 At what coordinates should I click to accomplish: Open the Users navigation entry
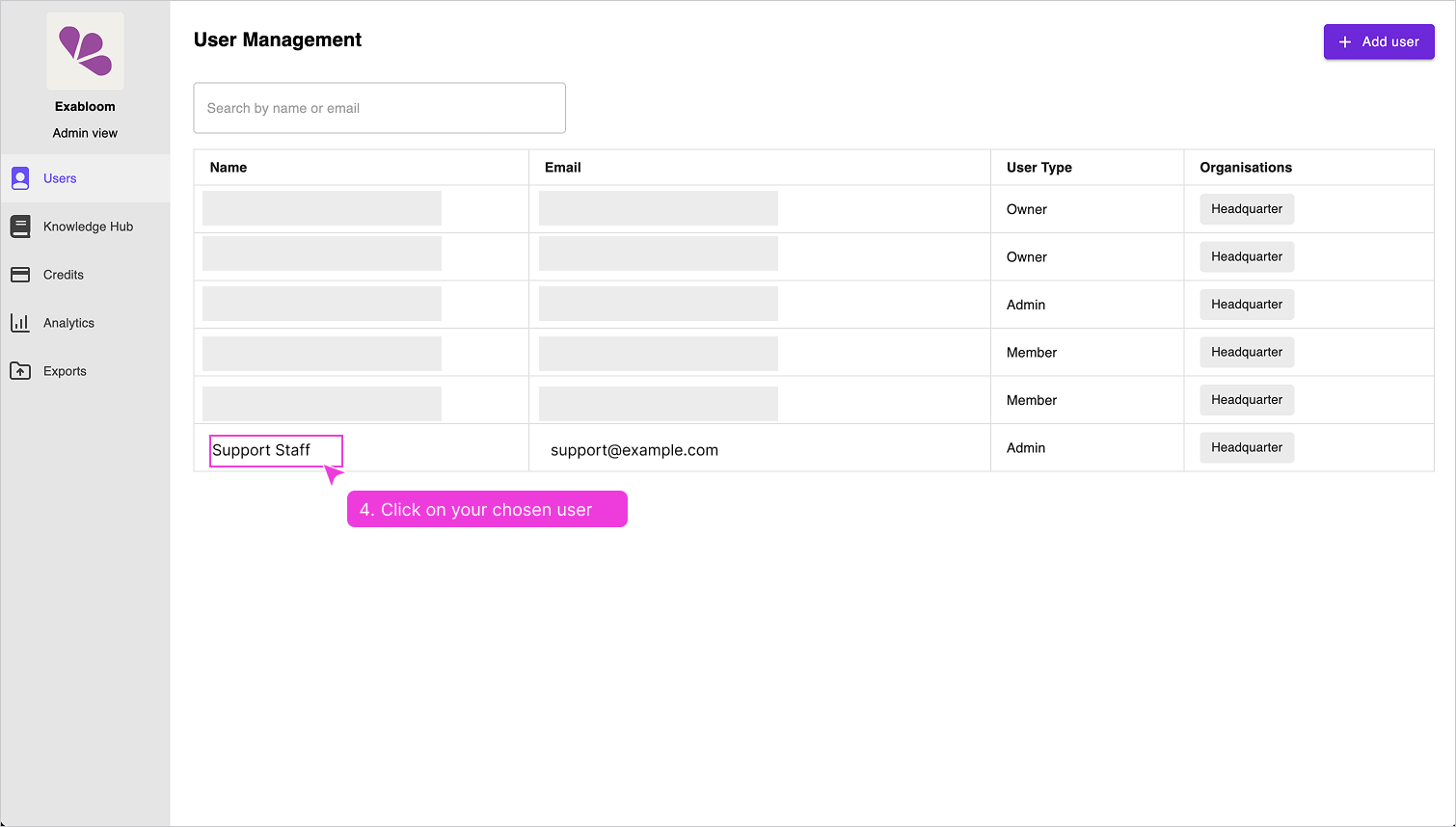click(60, 178)
